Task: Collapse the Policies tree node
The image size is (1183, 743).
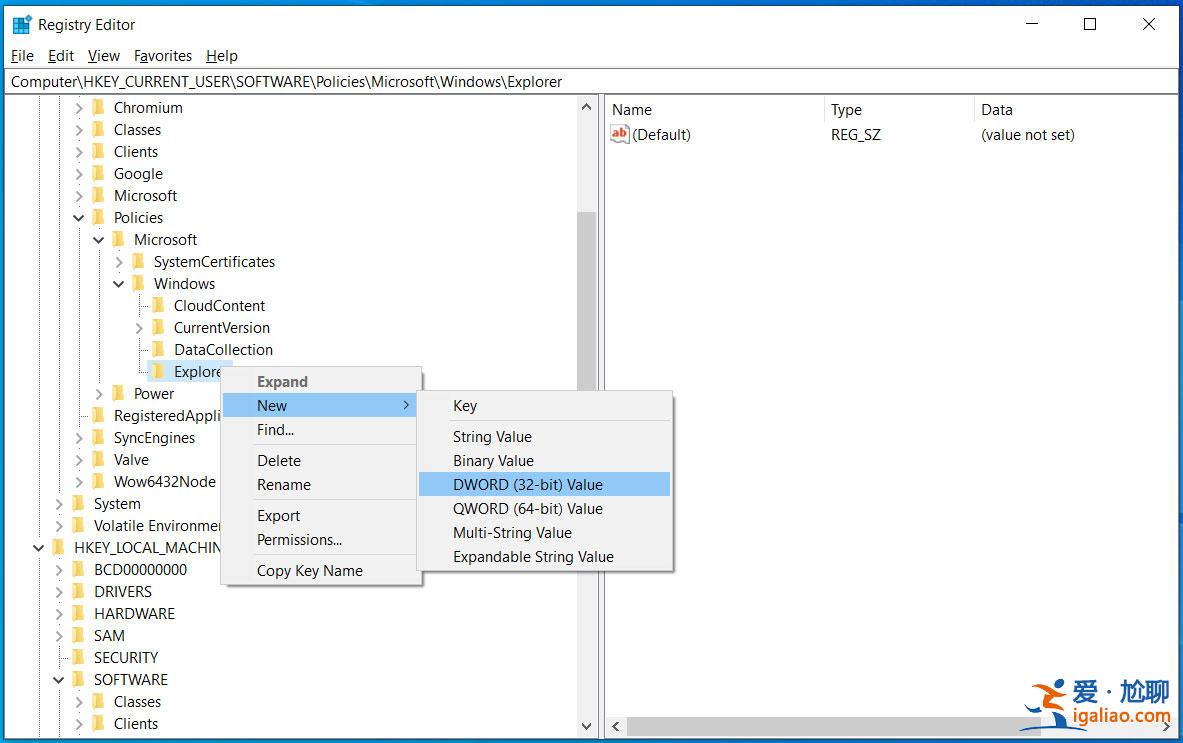Action: [79, 218]
